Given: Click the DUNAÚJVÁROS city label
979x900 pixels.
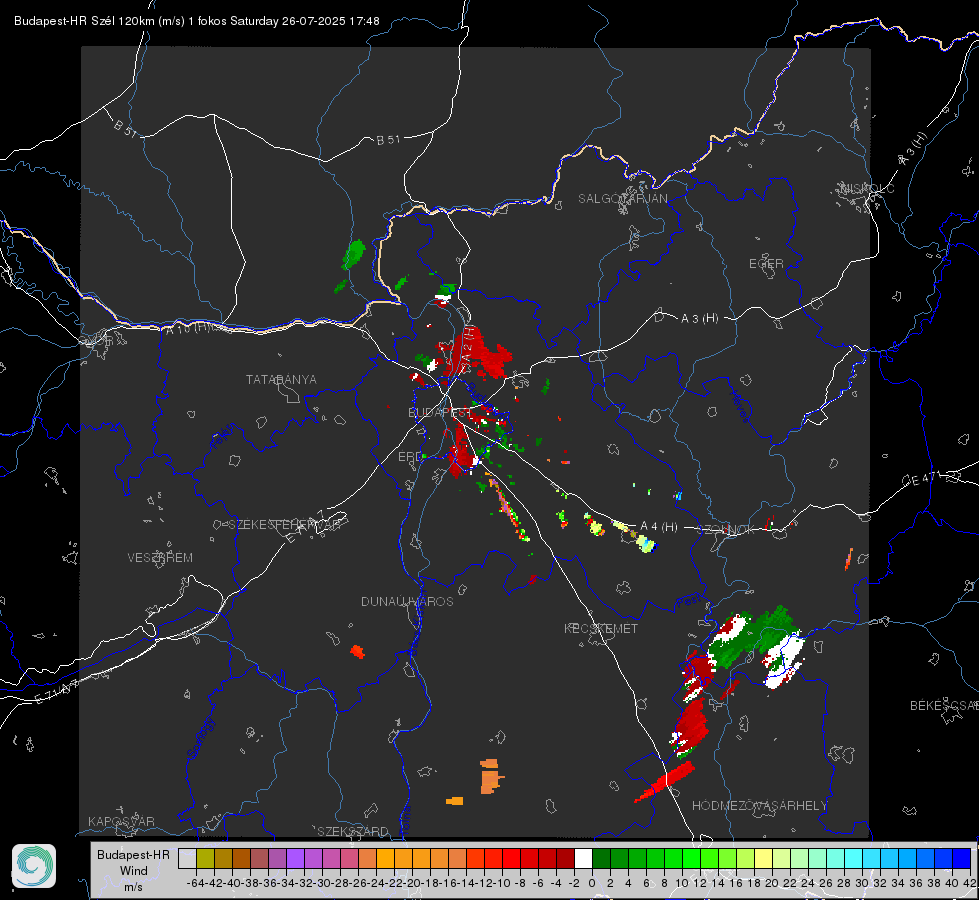Looking at the screenshot, I should click(x=407, y=601).
